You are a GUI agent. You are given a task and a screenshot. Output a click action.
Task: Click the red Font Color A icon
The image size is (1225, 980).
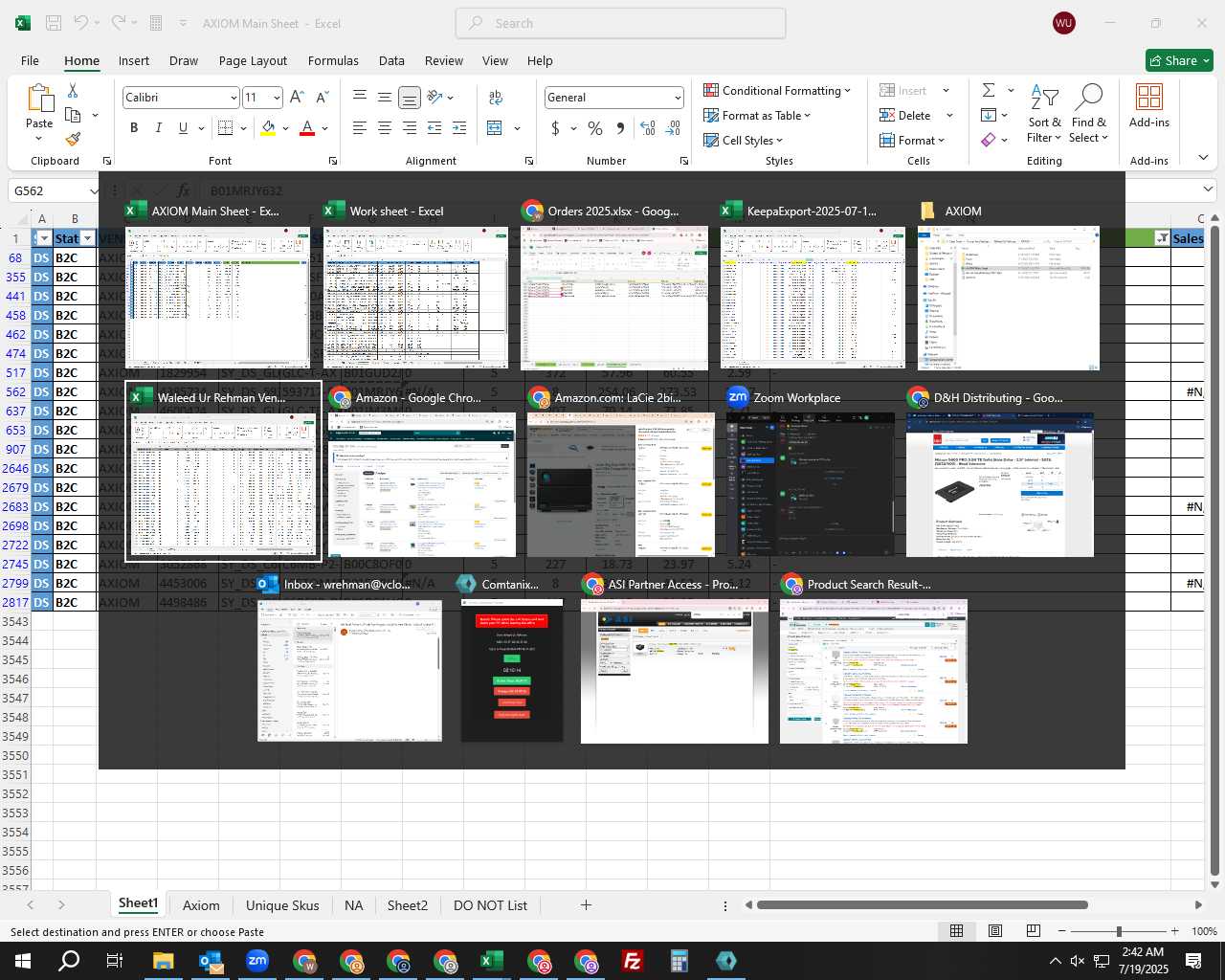pyautogui.click(x=307, y=128)
